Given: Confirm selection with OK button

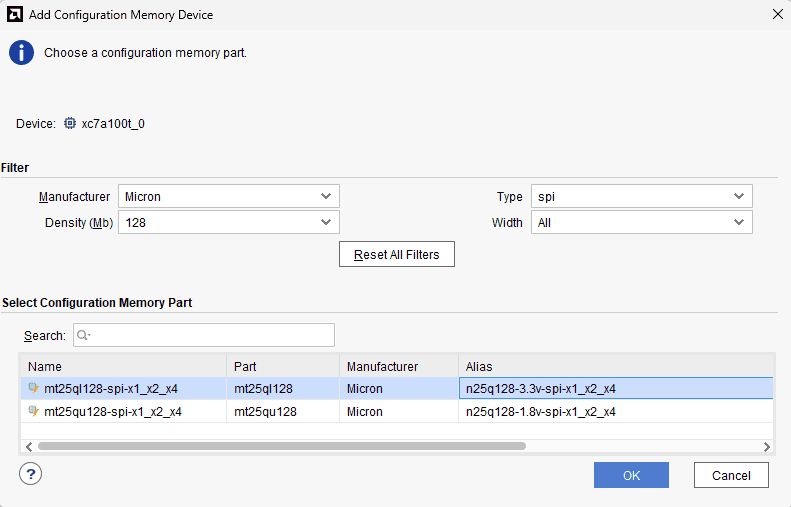Looking at the screenshot, I should (631, 475).
